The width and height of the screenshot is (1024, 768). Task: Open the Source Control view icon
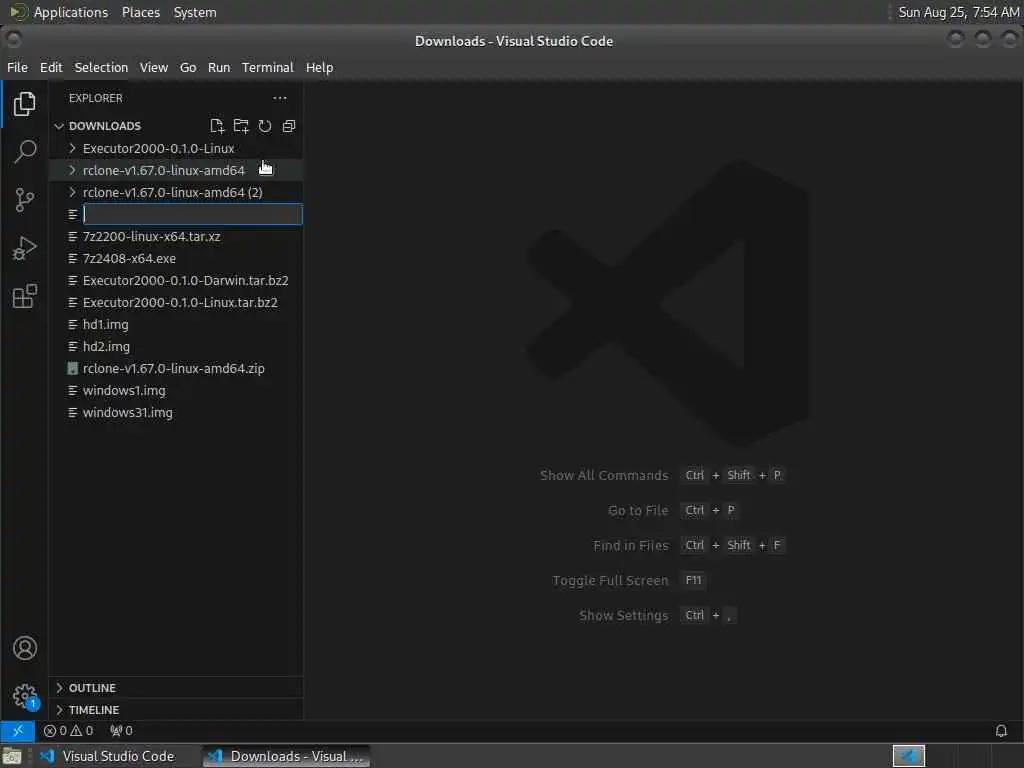24,200
